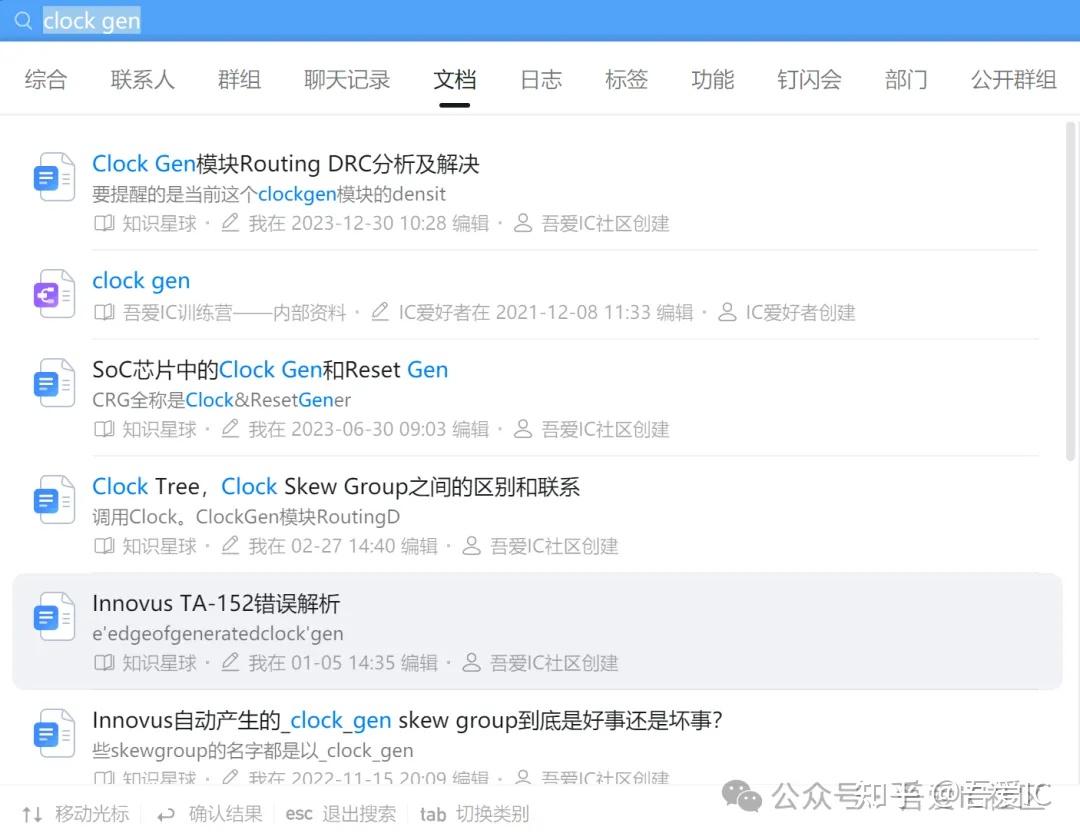Click the book icon beside 吾爱IC训练营——内部资料
The image size is (1080, 840).
104,312
